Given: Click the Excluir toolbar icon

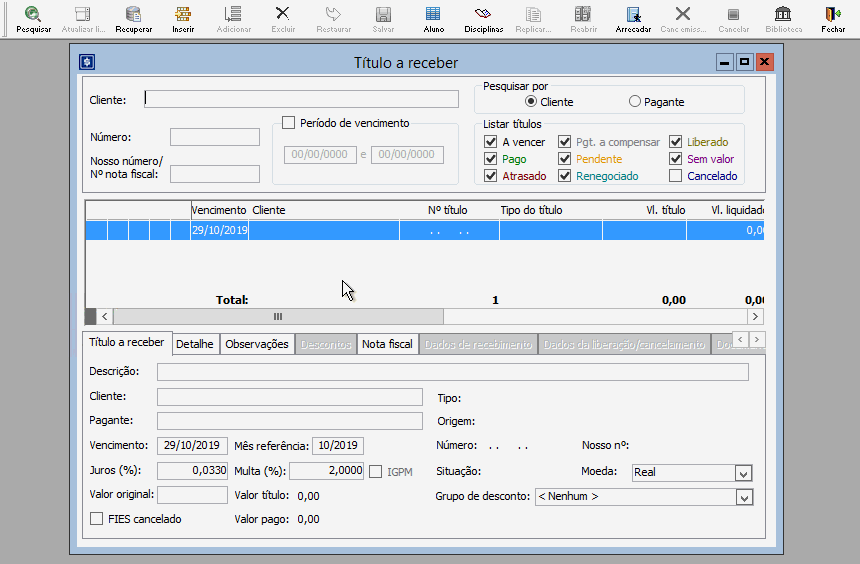Looking at the screenshot, I should tap(283, 17).
